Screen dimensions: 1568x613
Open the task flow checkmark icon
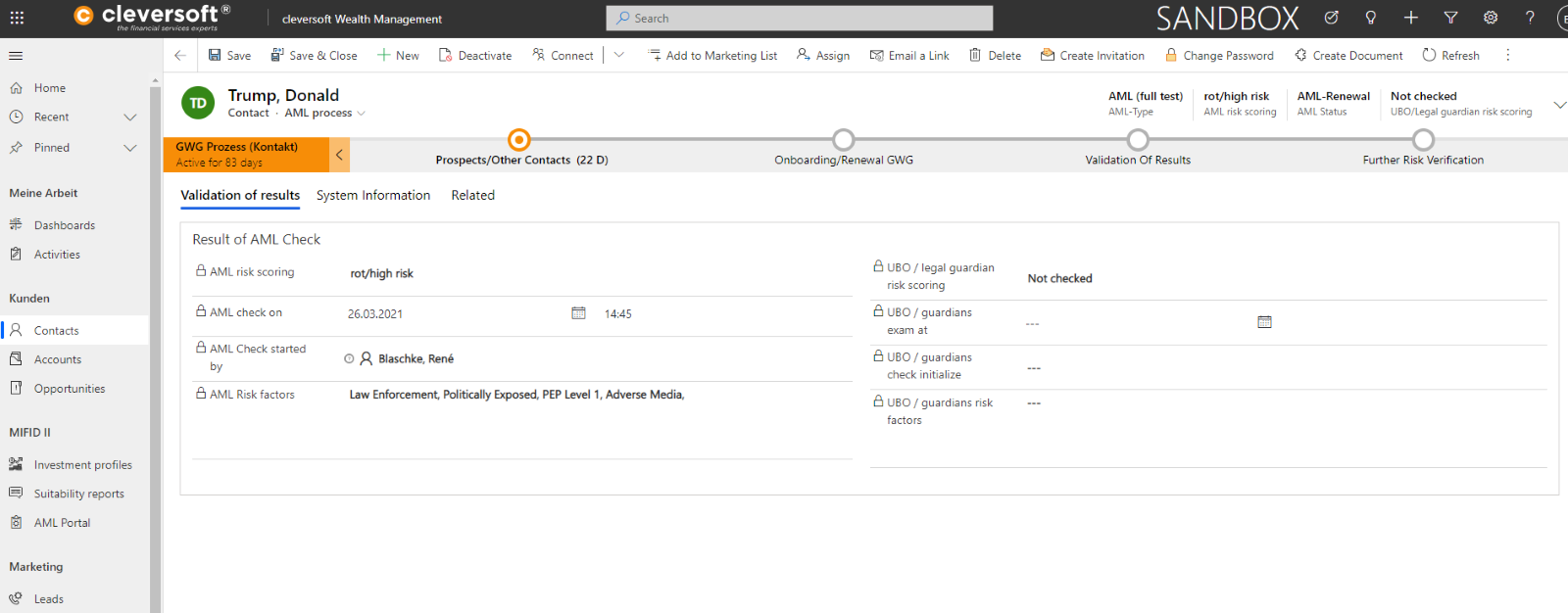[x=1331, y=18]
